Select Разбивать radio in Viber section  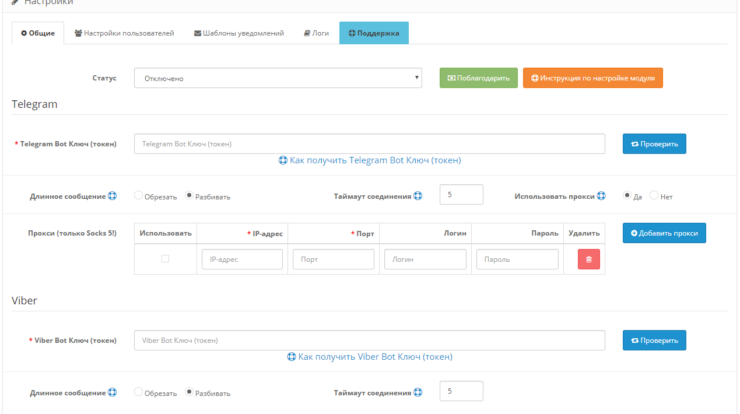pos(189,391)
